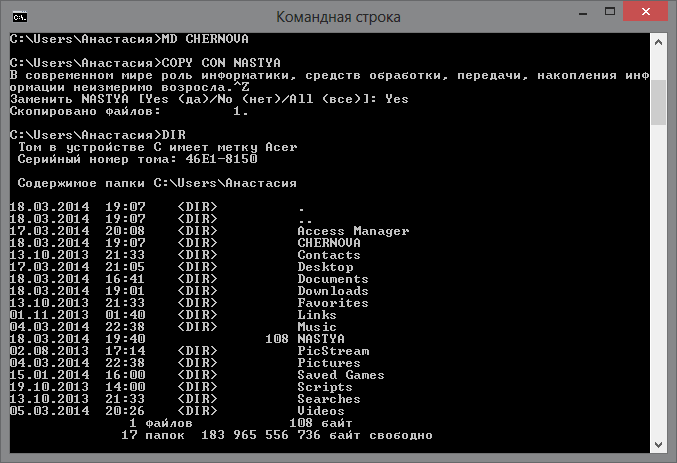Click the DIR command text
The image size is (677, 463).
(174, 135)
